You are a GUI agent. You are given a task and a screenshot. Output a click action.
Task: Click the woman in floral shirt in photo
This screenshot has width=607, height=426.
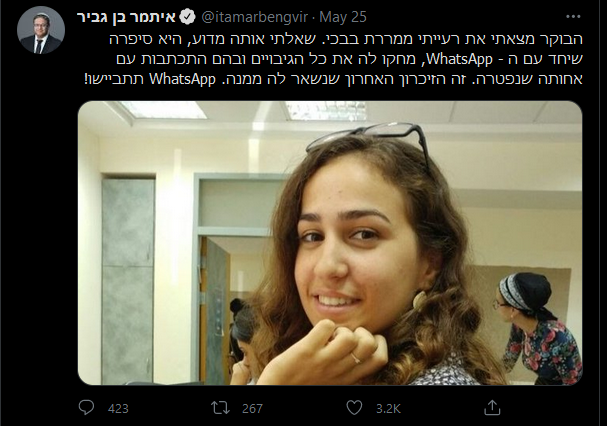538,329
